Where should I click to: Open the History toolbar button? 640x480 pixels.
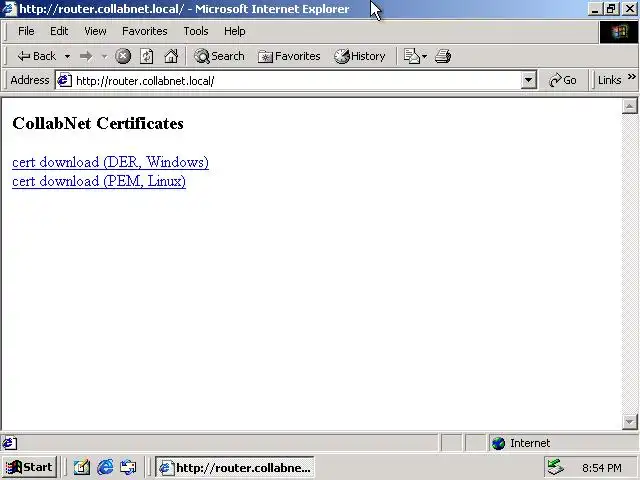359,56
